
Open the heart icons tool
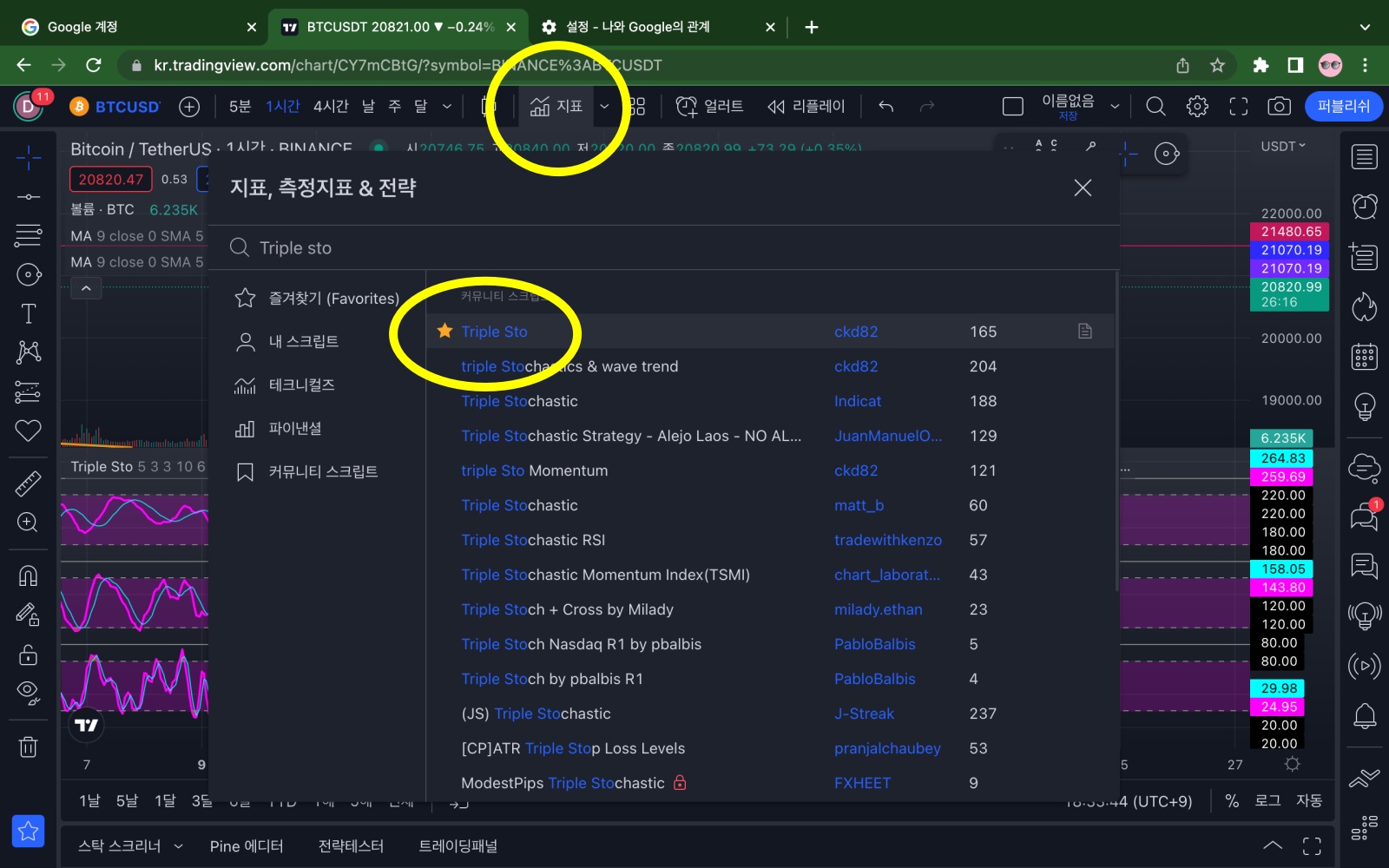point(28,430)
